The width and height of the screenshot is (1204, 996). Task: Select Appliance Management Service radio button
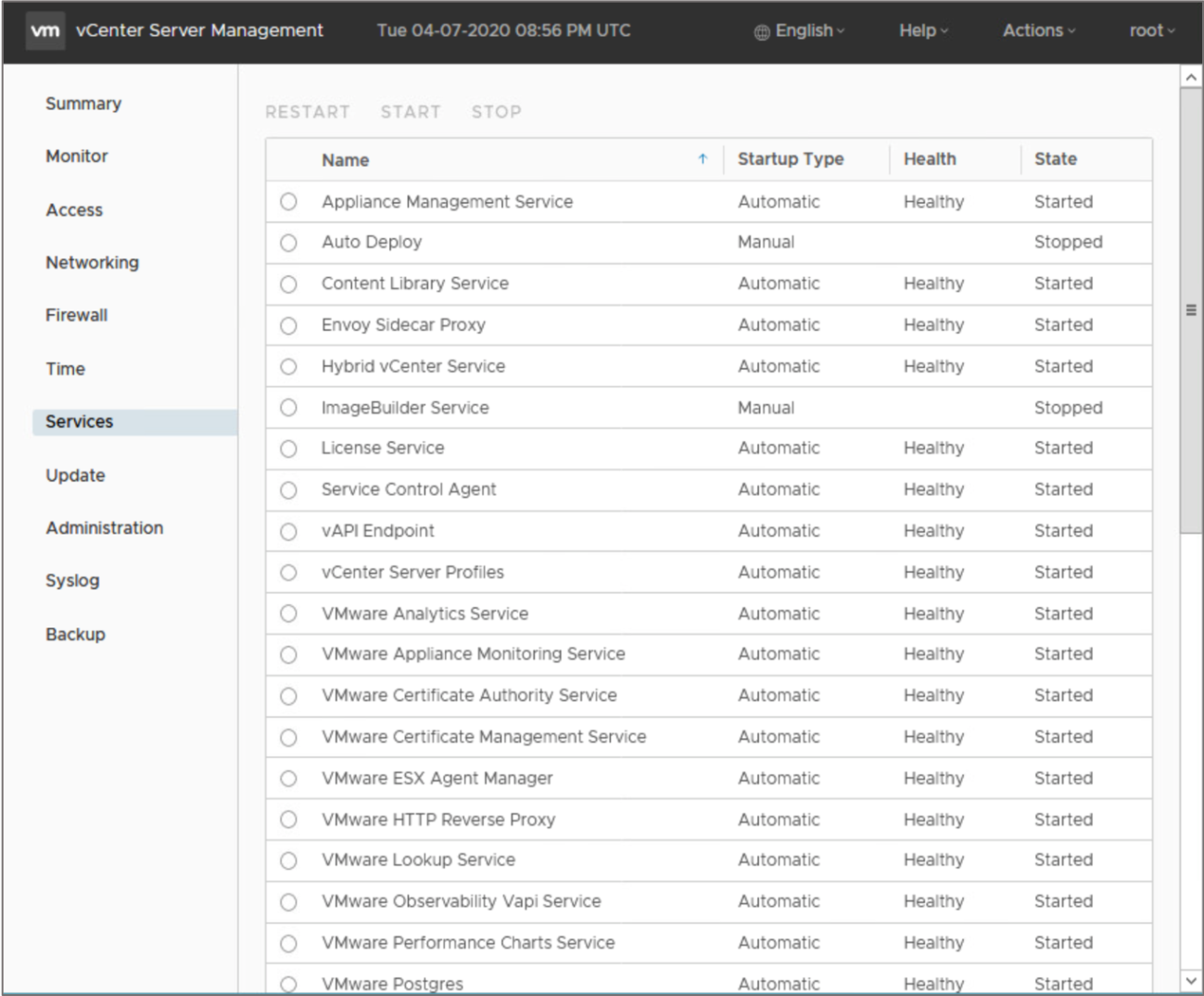[x=288, y=201]
